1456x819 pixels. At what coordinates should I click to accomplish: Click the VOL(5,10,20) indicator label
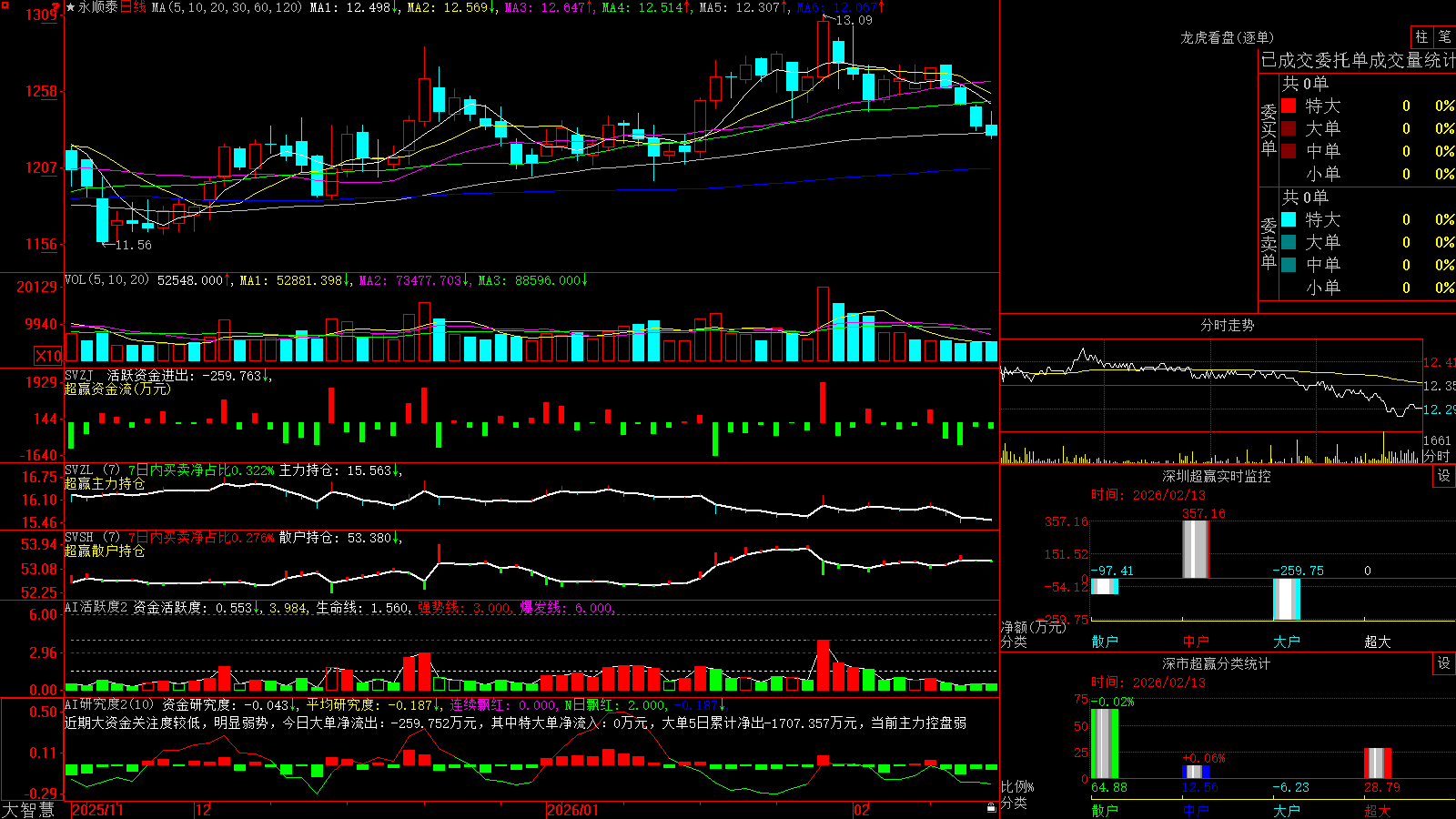(106, 280)
